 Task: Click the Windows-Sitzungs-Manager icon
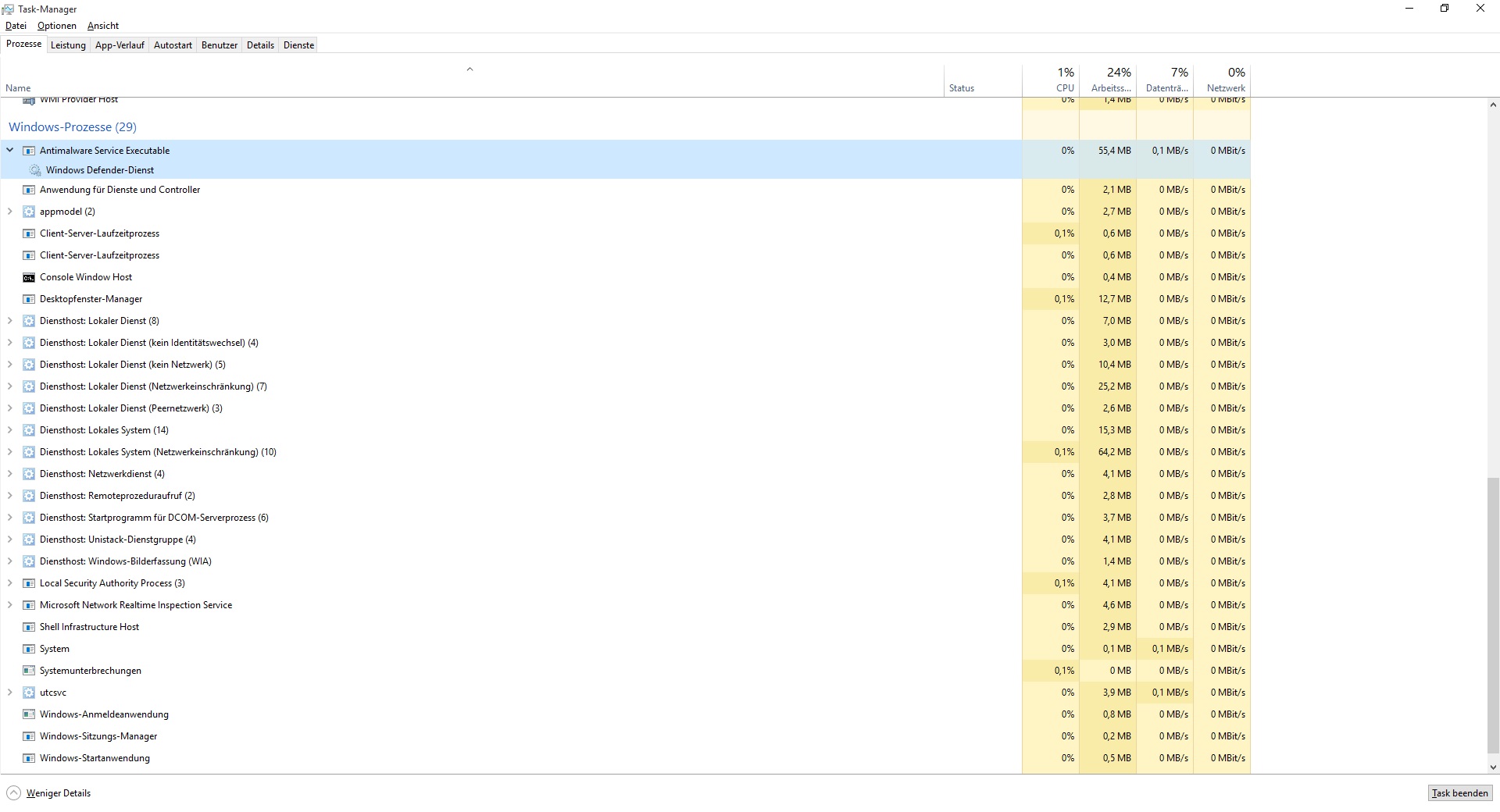tap(29, 736)
